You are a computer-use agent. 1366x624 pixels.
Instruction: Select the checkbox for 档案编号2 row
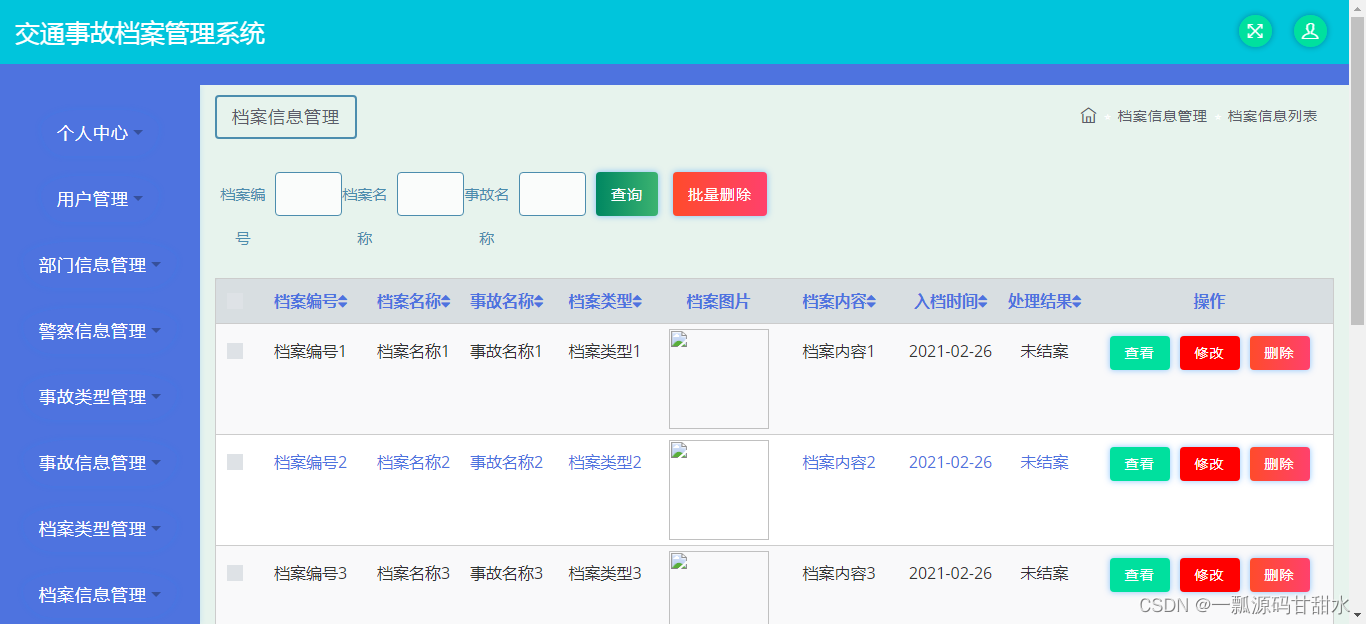[237, 463]
